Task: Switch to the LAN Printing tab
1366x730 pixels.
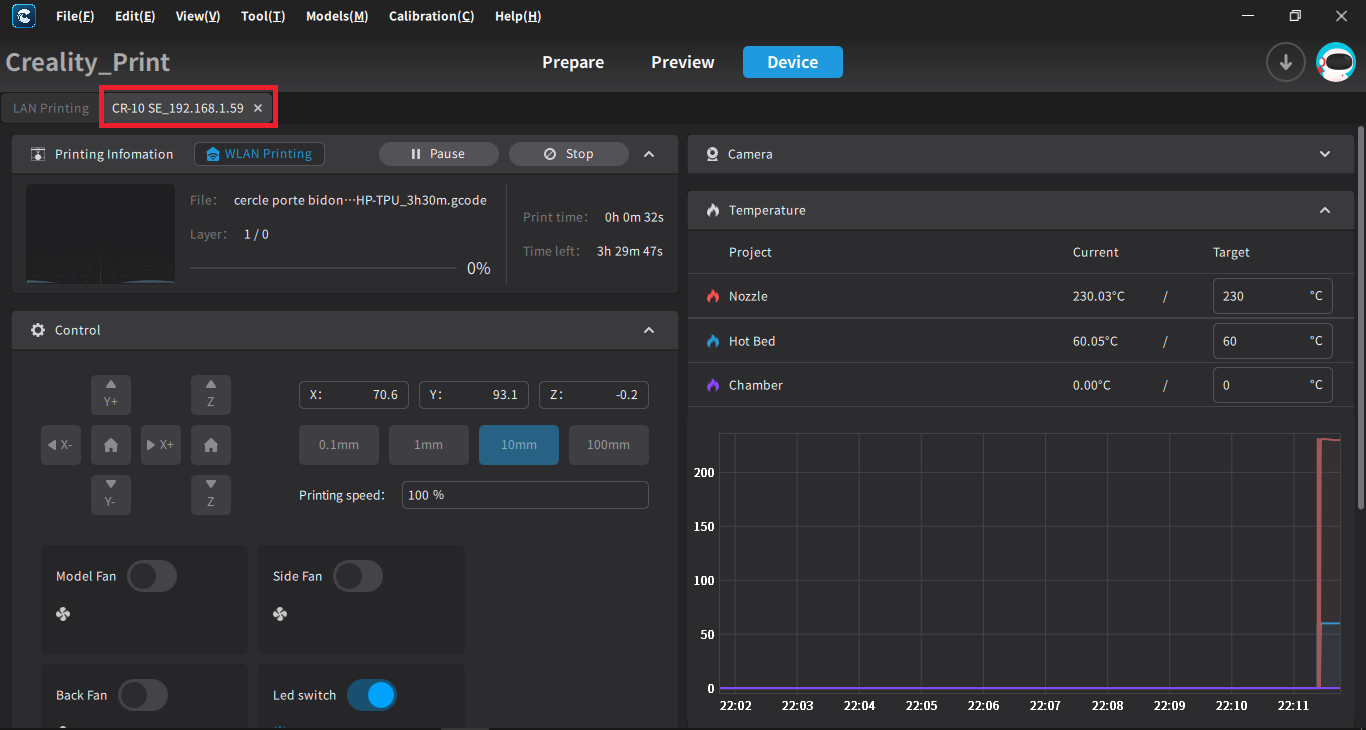Action: 51,108
